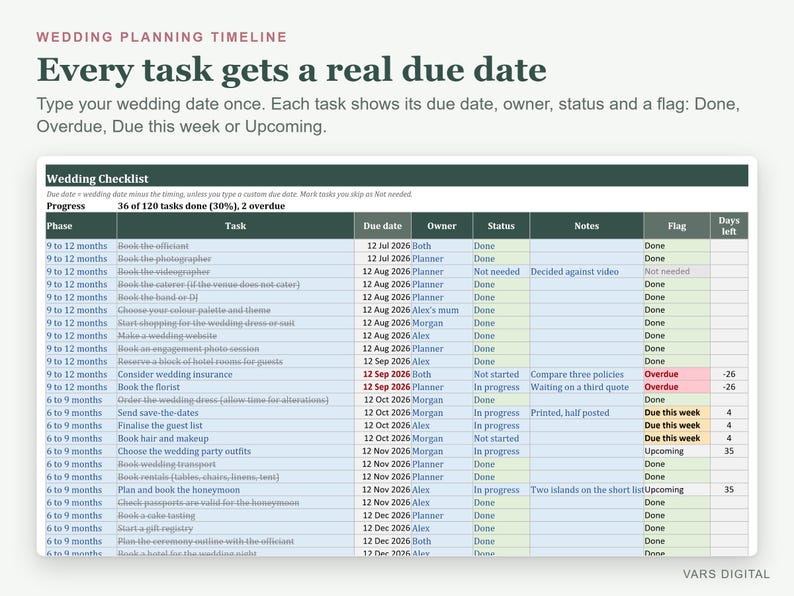This screenshot has width=794, height=596.
Task: Select the red due date of Book the florist
Action: pos(382,387)
